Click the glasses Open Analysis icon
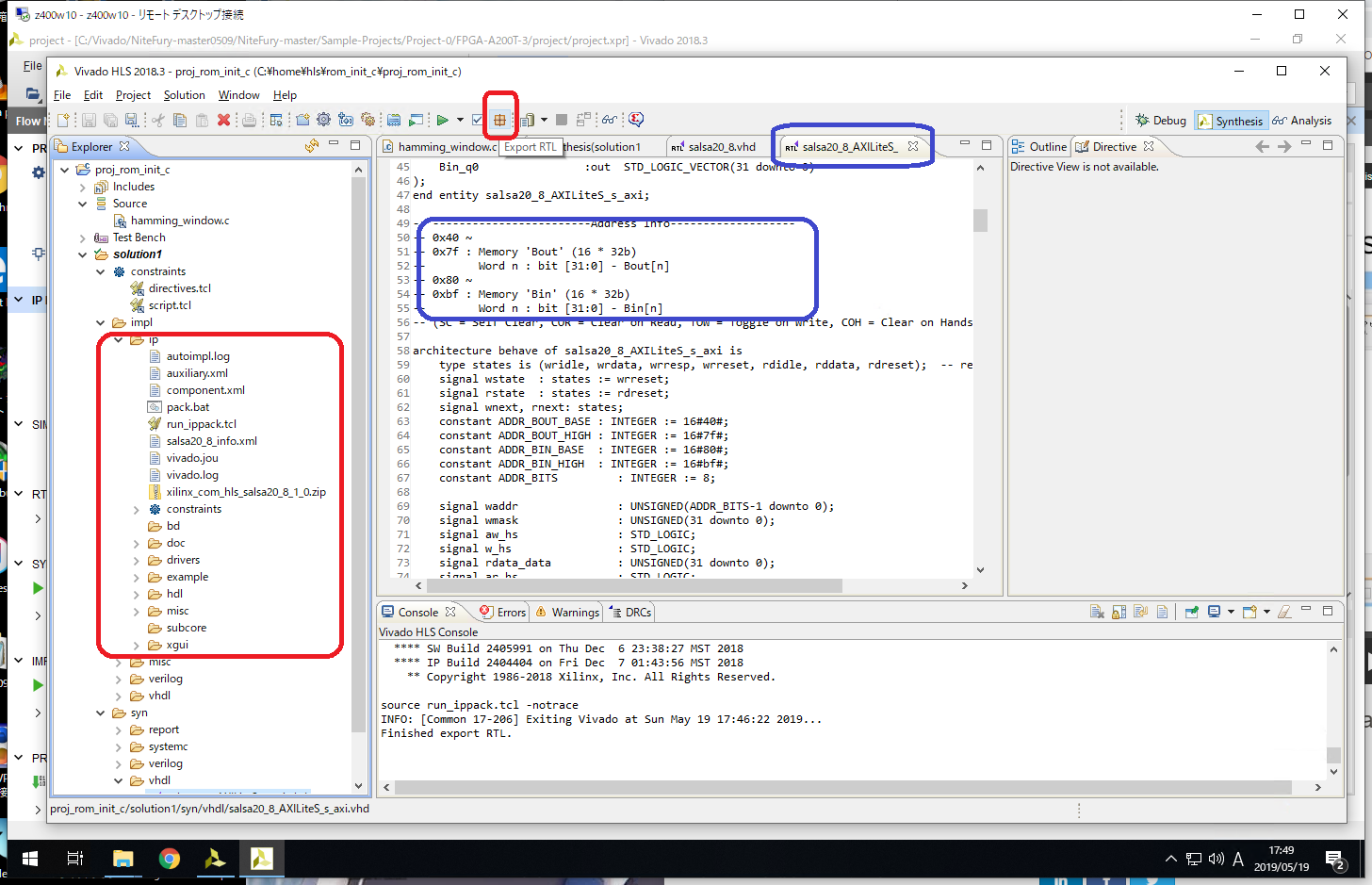The image size is (1372, 885). pos(609,120)
